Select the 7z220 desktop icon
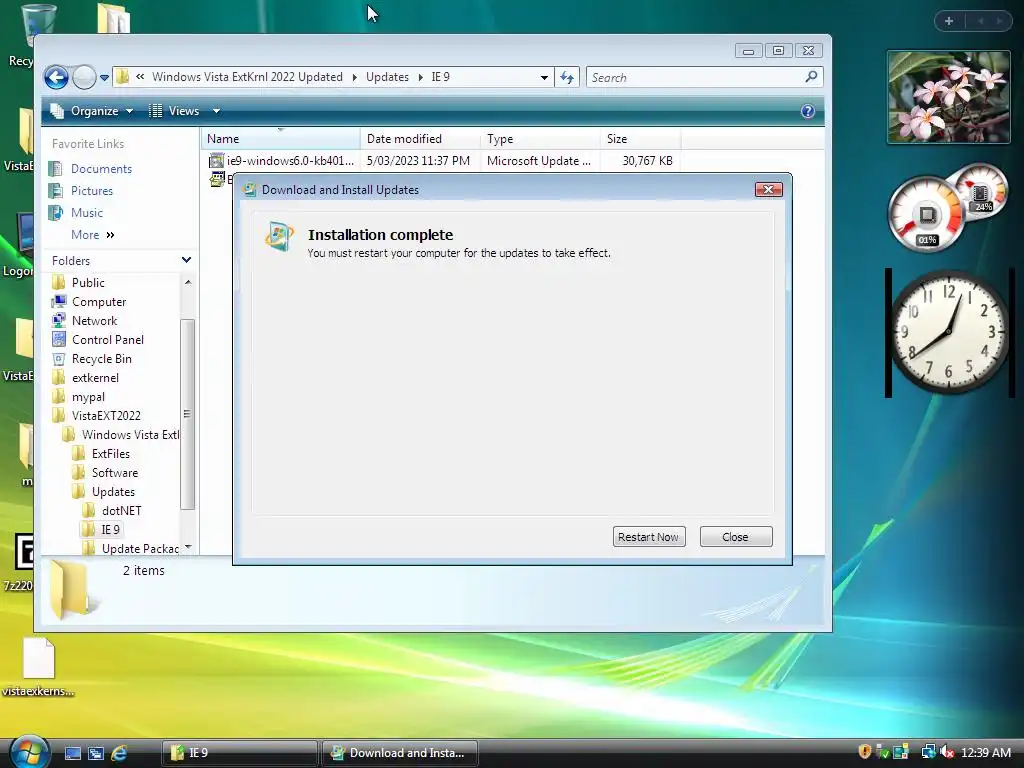1024x768 pixels. [20, 562]
